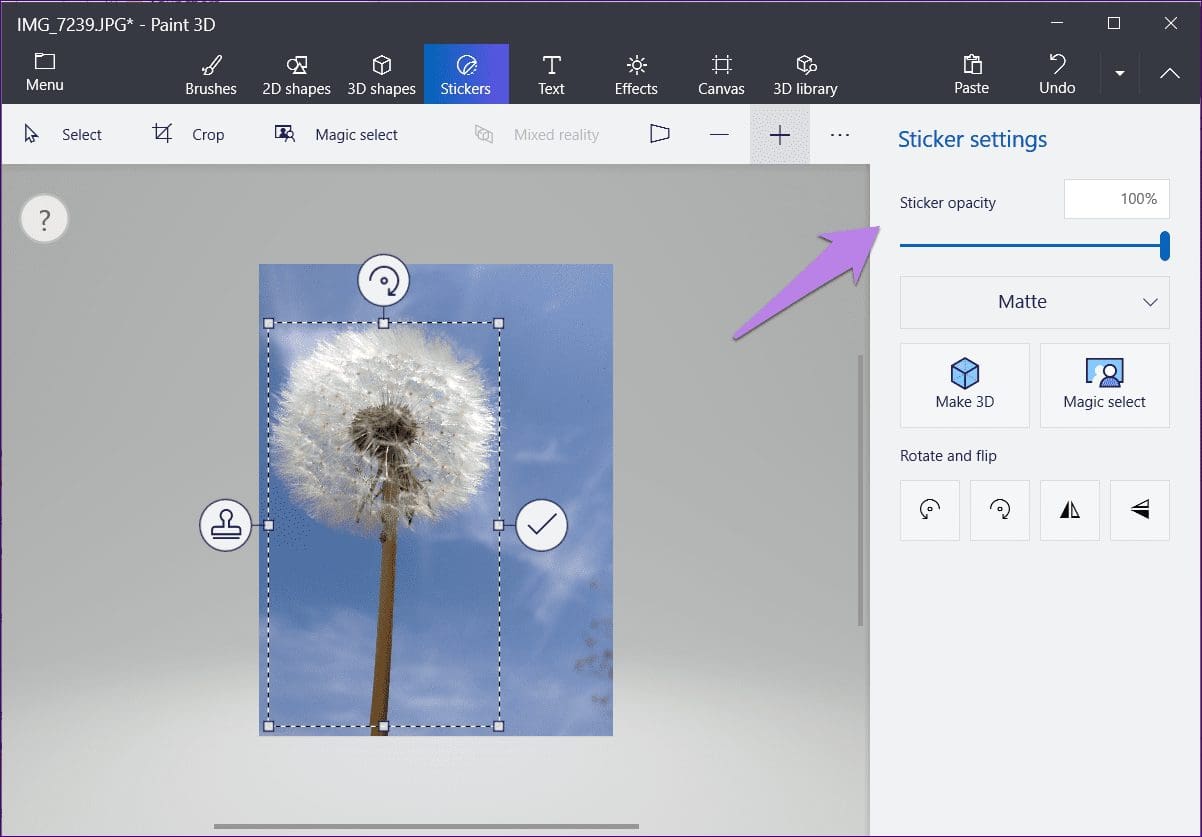1202x837 pixels.
Task: Click the Paste button
Action: click(x=971, y=75)
